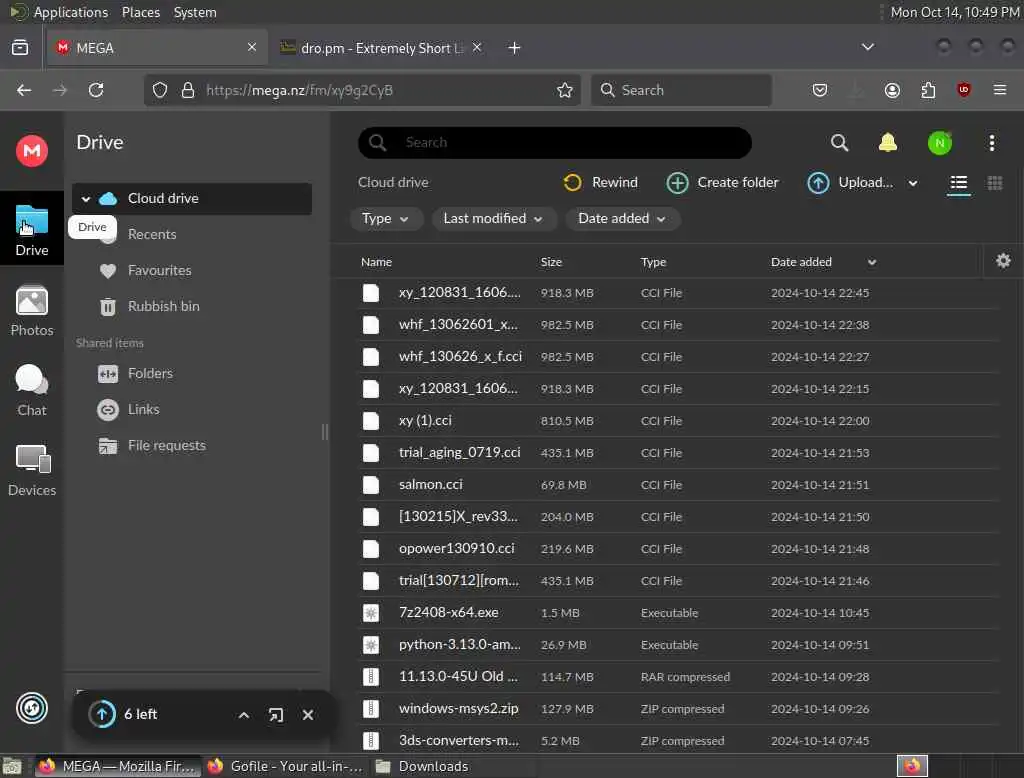The image size is (1024, 778).
Task: Click the MEGA logo icon
Action: pyautogui.click(x=31, y=151)
